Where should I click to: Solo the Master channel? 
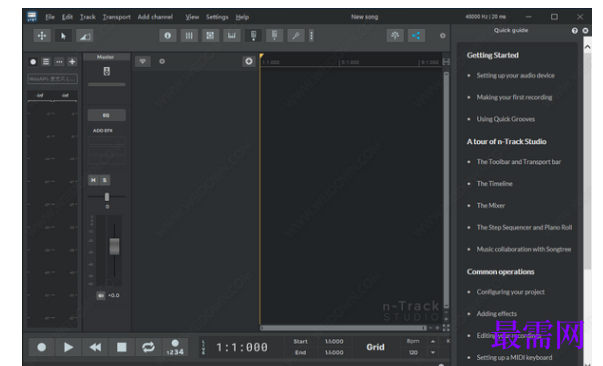coord(105,180)
